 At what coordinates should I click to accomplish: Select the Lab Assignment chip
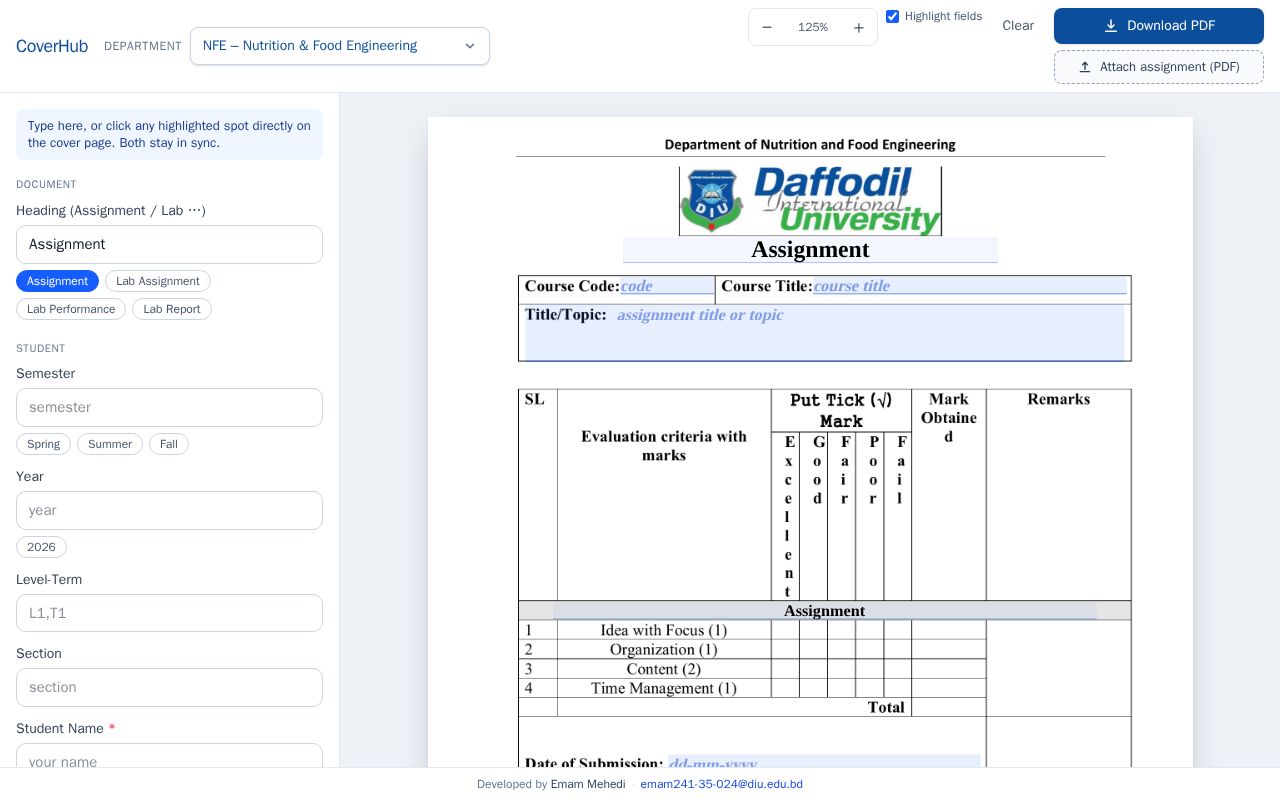point(158,281)
